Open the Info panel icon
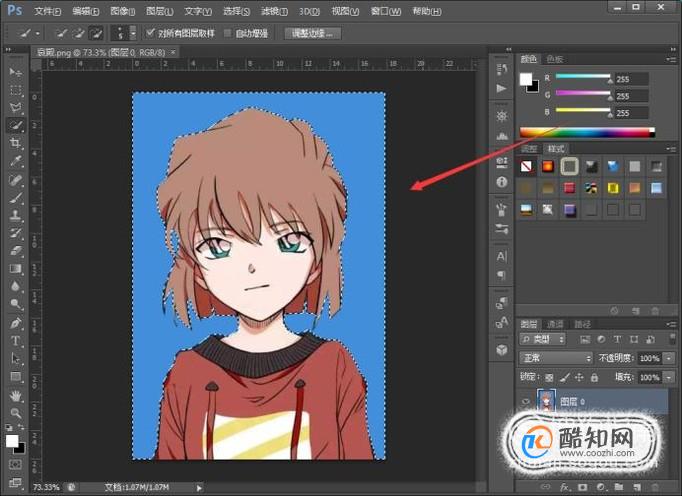 501,182
